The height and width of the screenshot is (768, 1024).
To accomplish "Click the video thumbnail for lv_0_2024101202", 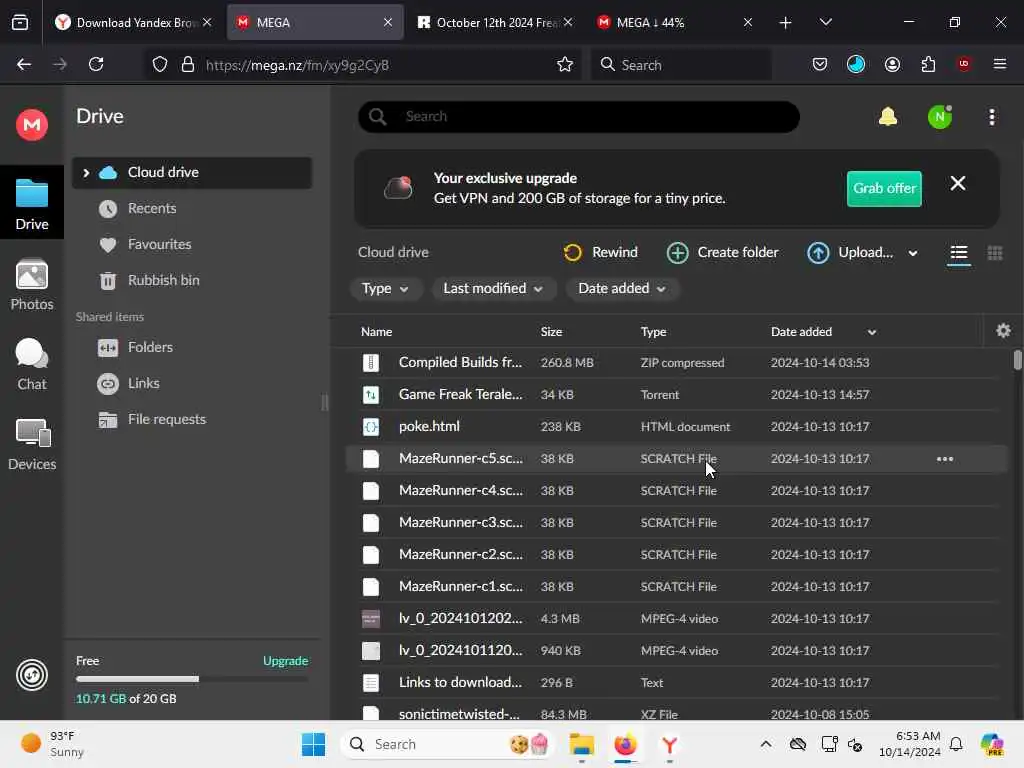I will (370, 618).
